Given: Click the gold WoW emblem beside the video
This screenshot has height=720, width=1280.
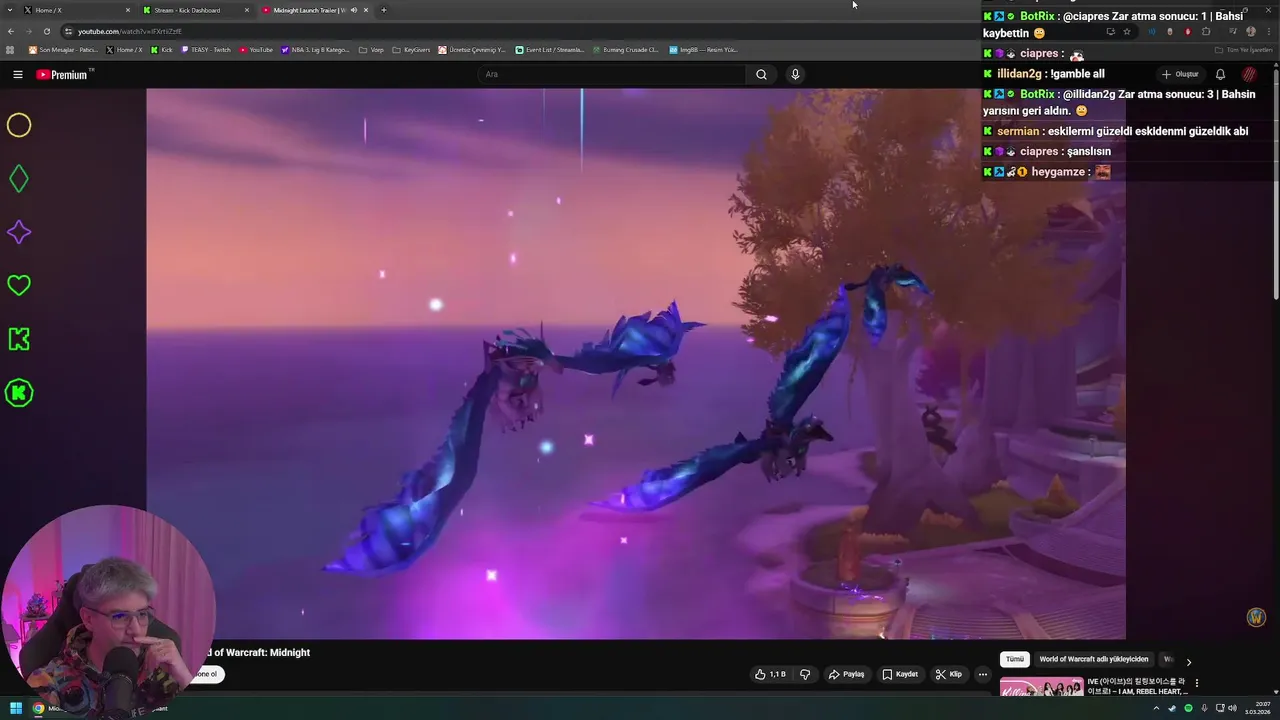Looking at the screenshot, I should coord(1257,617).
